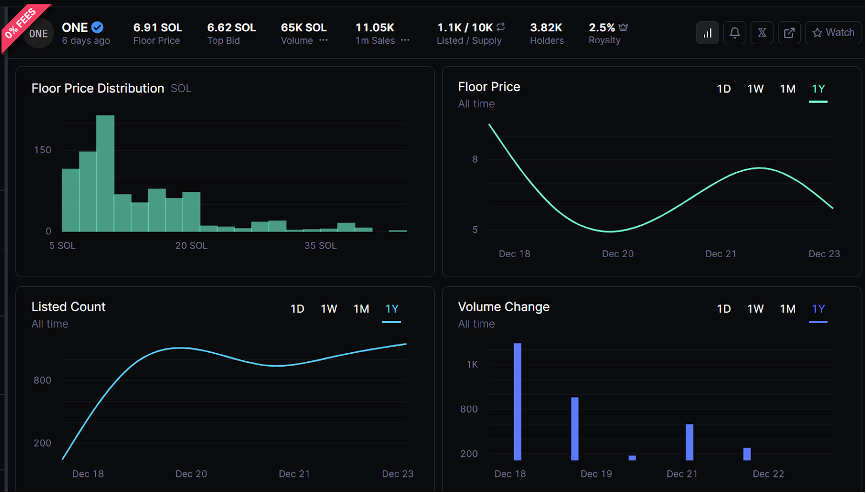Click the chart analytics icon button
Viewport: 866px width, 493px height.
click(708, 33)
